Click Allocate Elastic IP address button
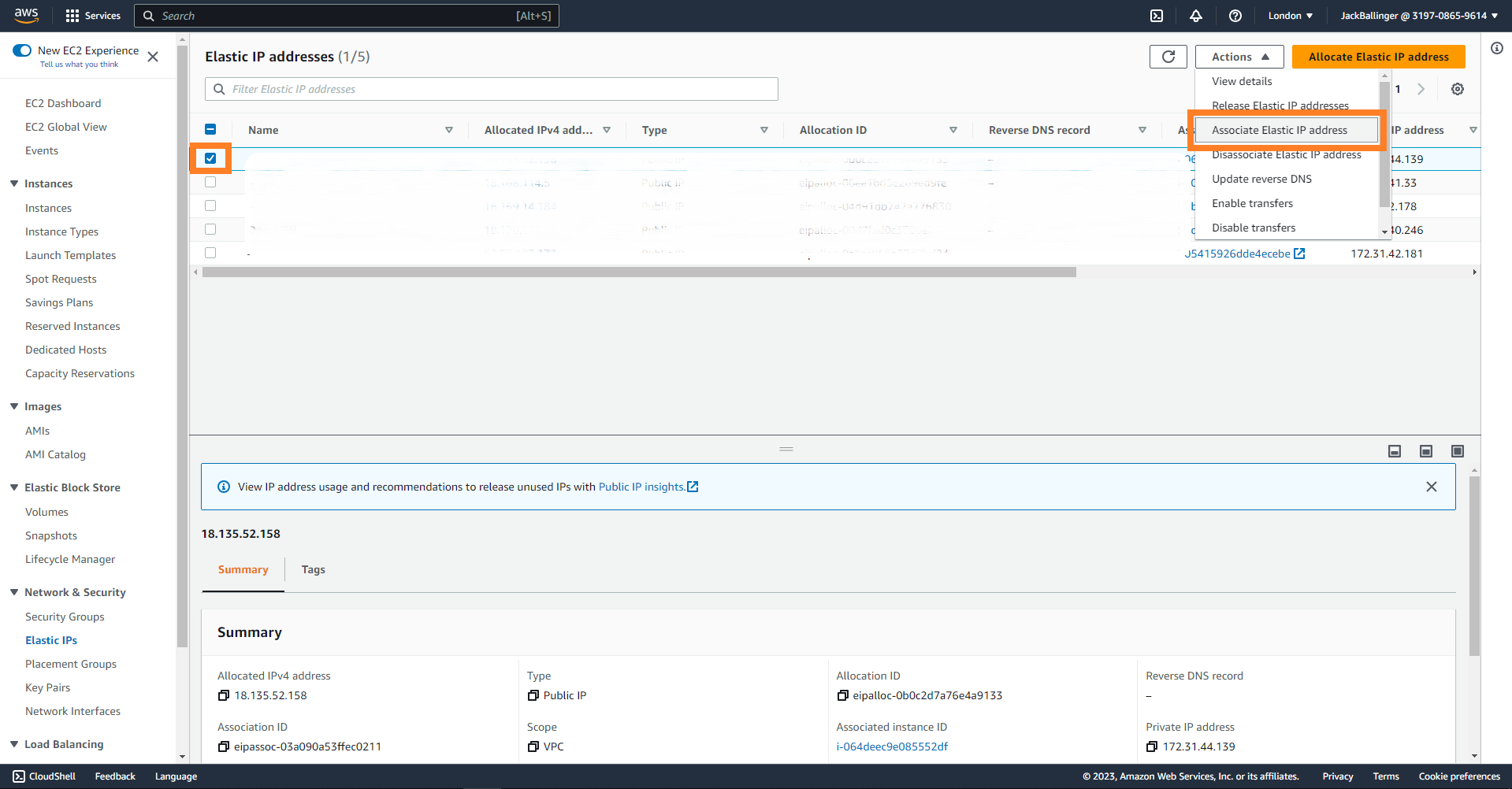 click(1378, 57)
